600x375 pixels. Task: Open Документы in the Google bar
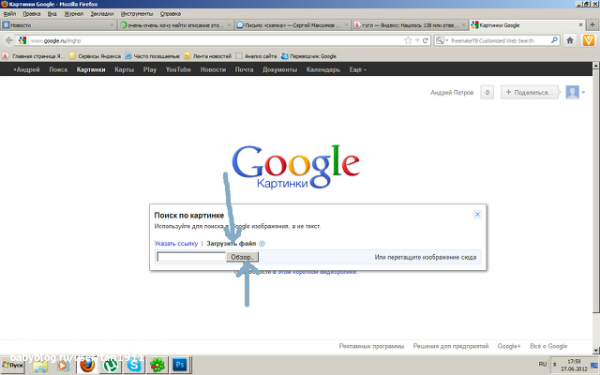point(280,70)
